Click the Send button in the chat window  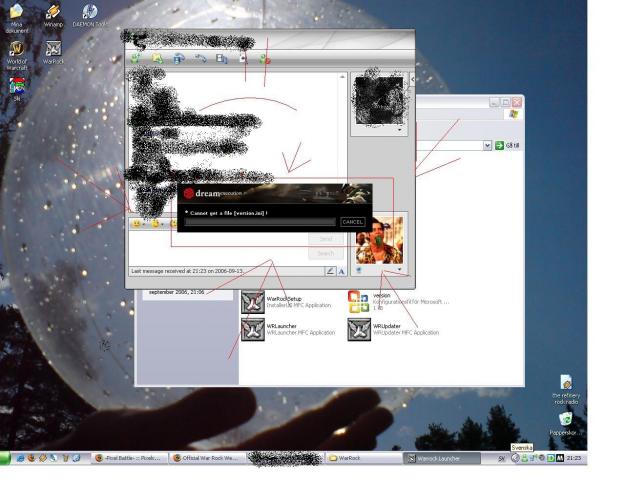[326, 238]
